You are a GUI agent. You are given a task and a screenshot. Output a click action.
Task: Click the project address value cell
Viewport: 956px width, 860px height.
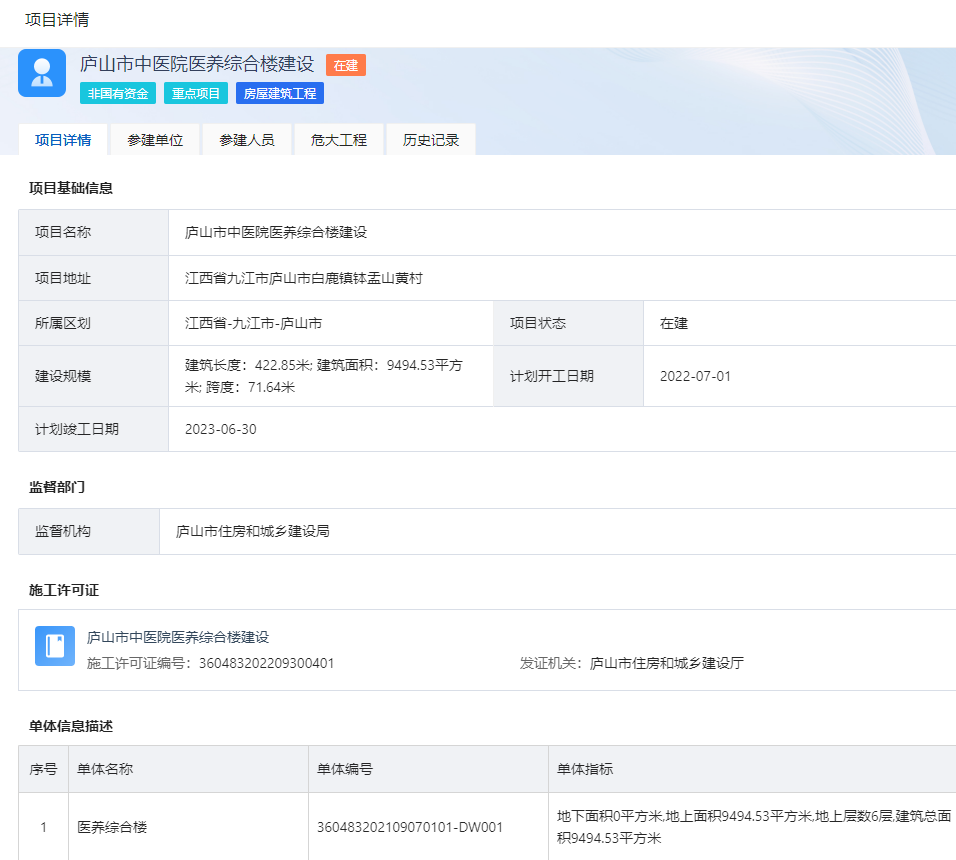pyautogui.click(x=304, y=278)
